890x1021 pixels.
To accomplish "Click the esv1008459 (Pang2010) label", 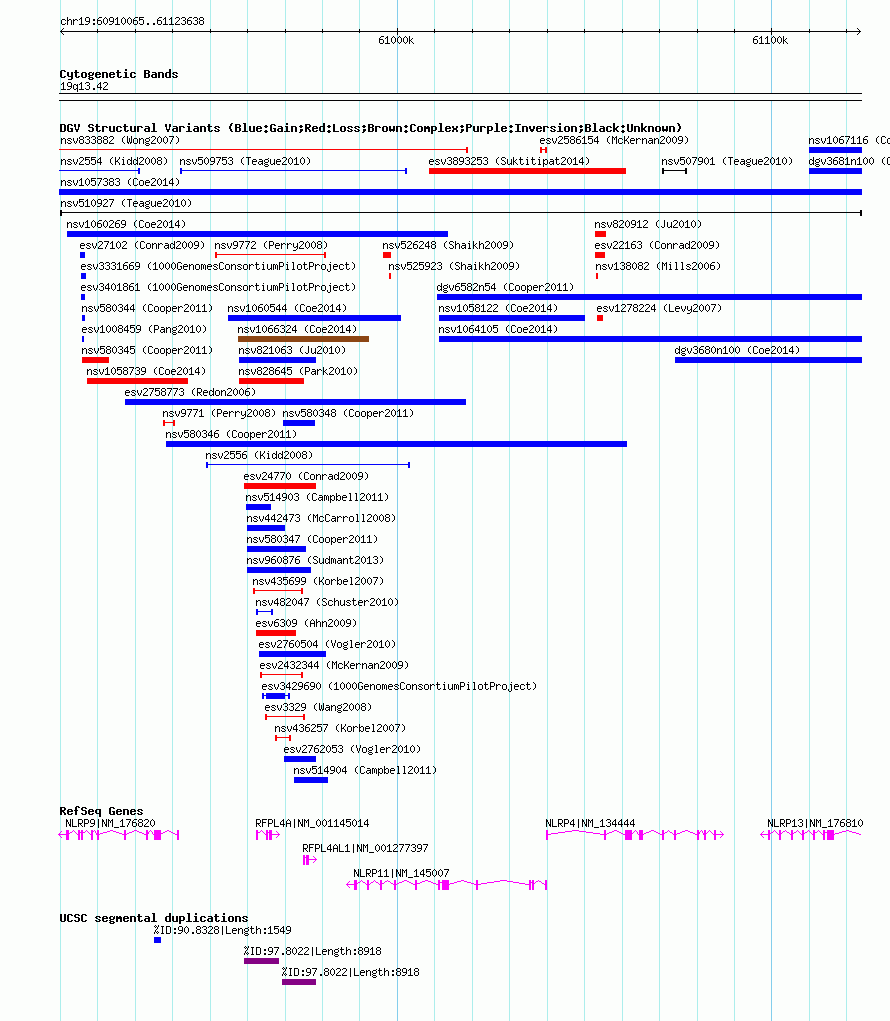I will (144, 329).
